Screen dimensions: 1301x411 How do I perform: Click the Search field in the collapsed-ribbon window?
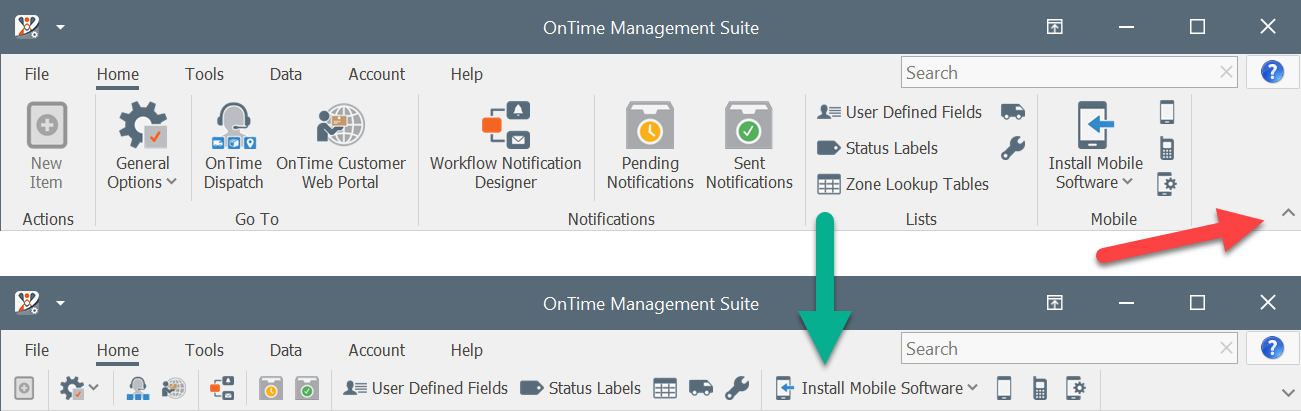click(1070, 349)
